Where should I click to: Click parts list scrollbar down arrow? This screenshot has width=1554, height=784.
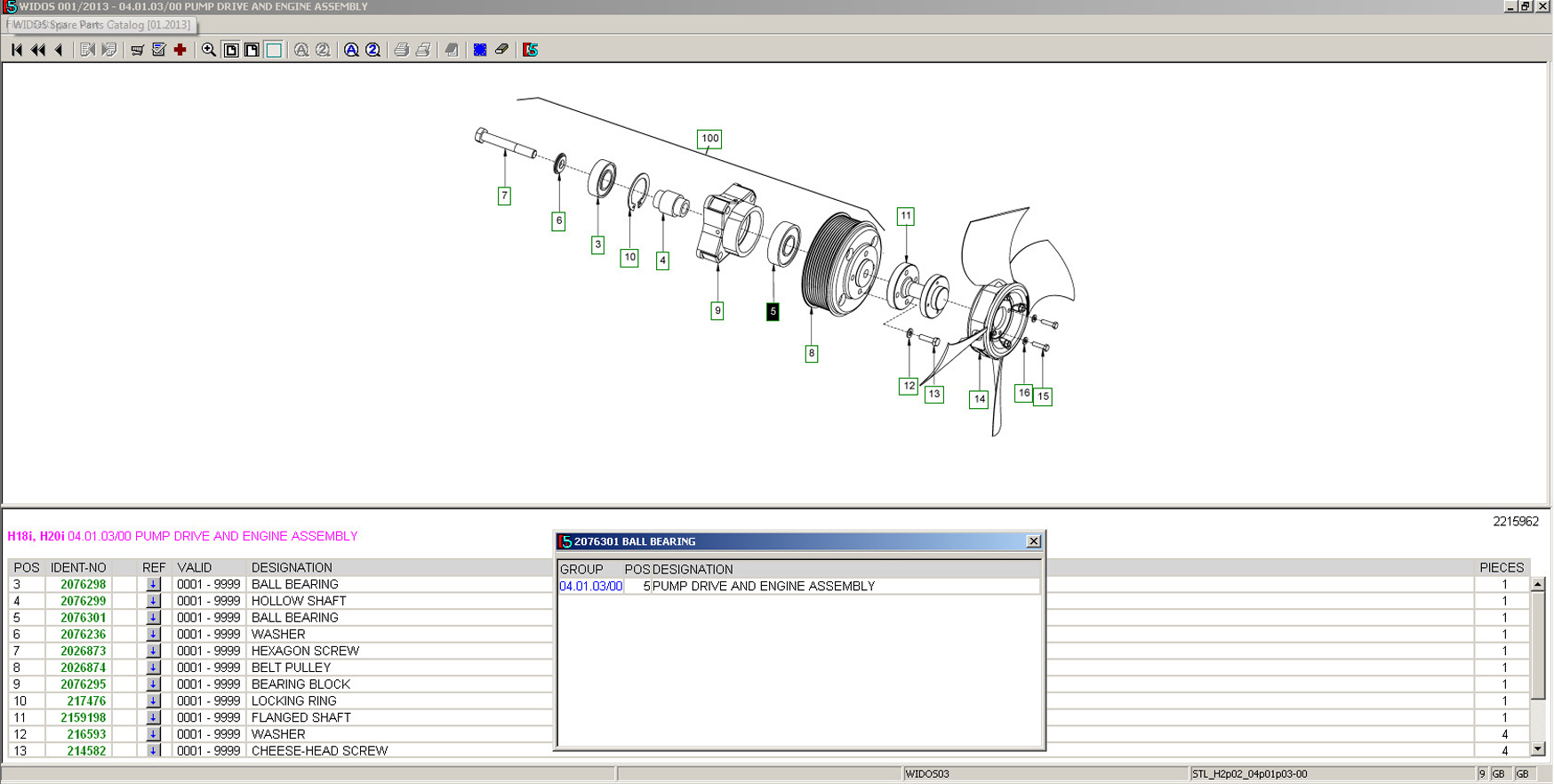pyautogui.click(x=1537, y=749)
